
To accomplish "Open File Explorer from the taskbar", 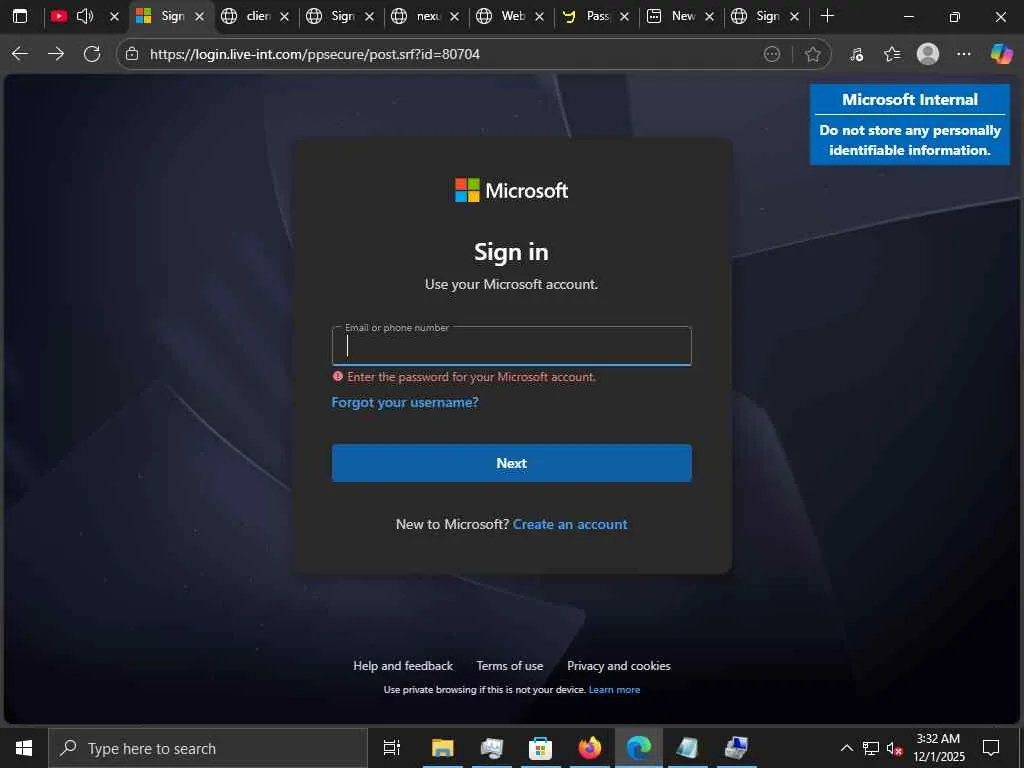I will (x=442, y=748).
